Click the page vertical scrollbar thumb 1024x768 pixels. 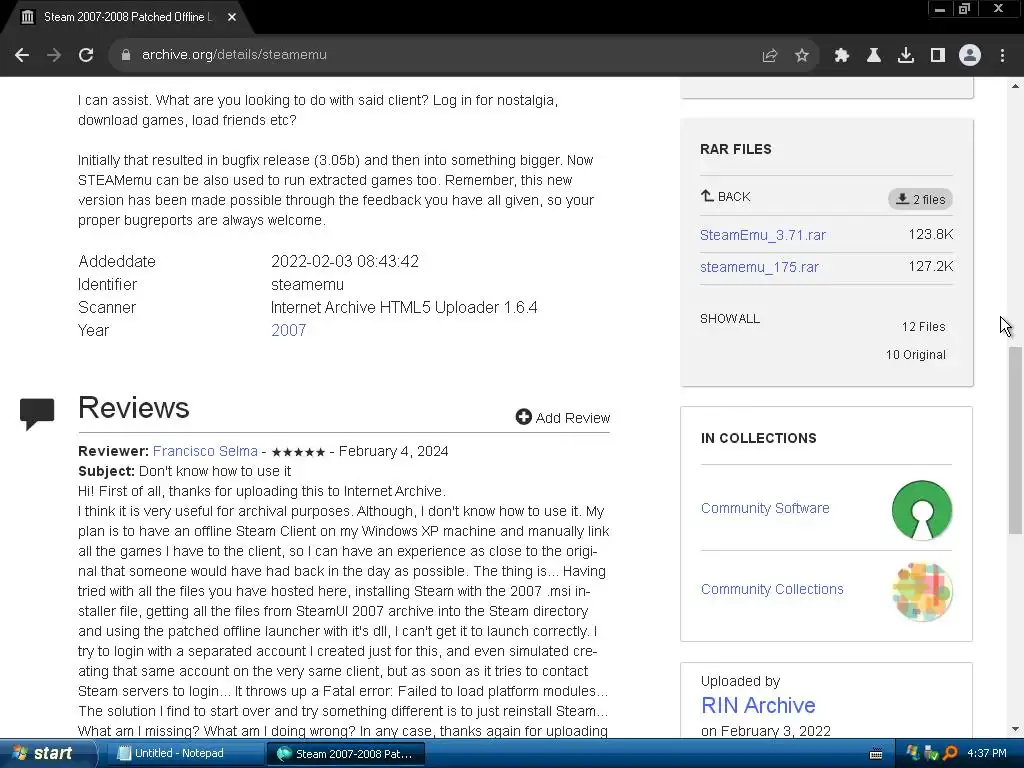coord(1015,440)
